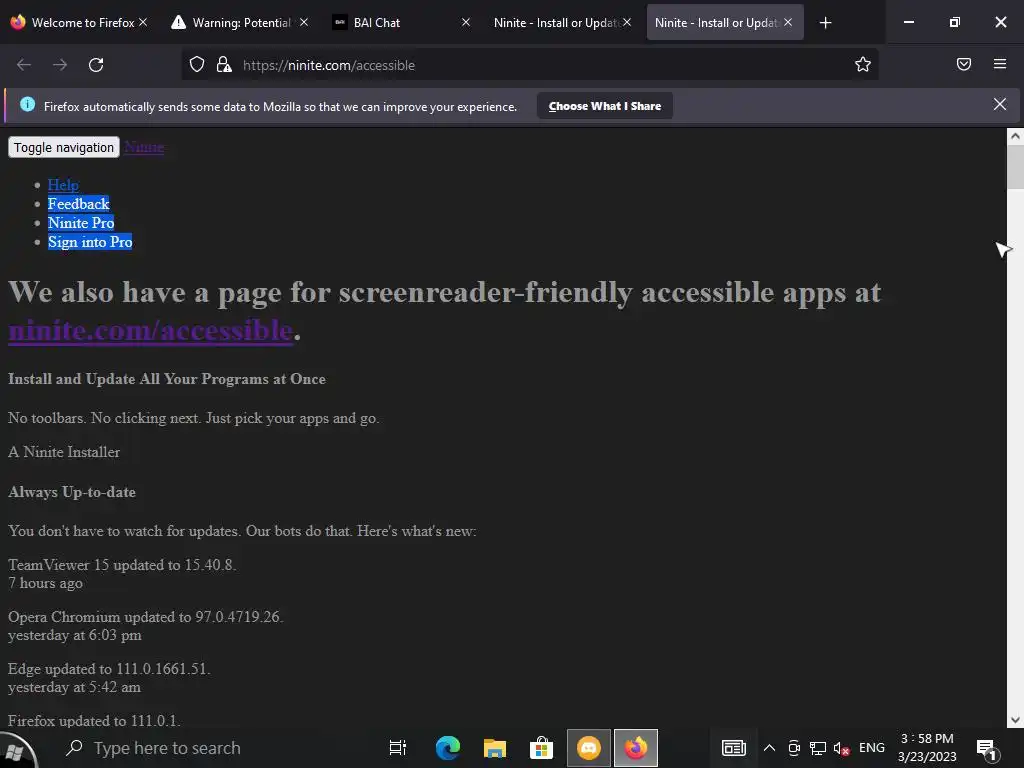Open Task View in taskbar
This screenshot has height=768, width=1024.
tap(398, 748)
